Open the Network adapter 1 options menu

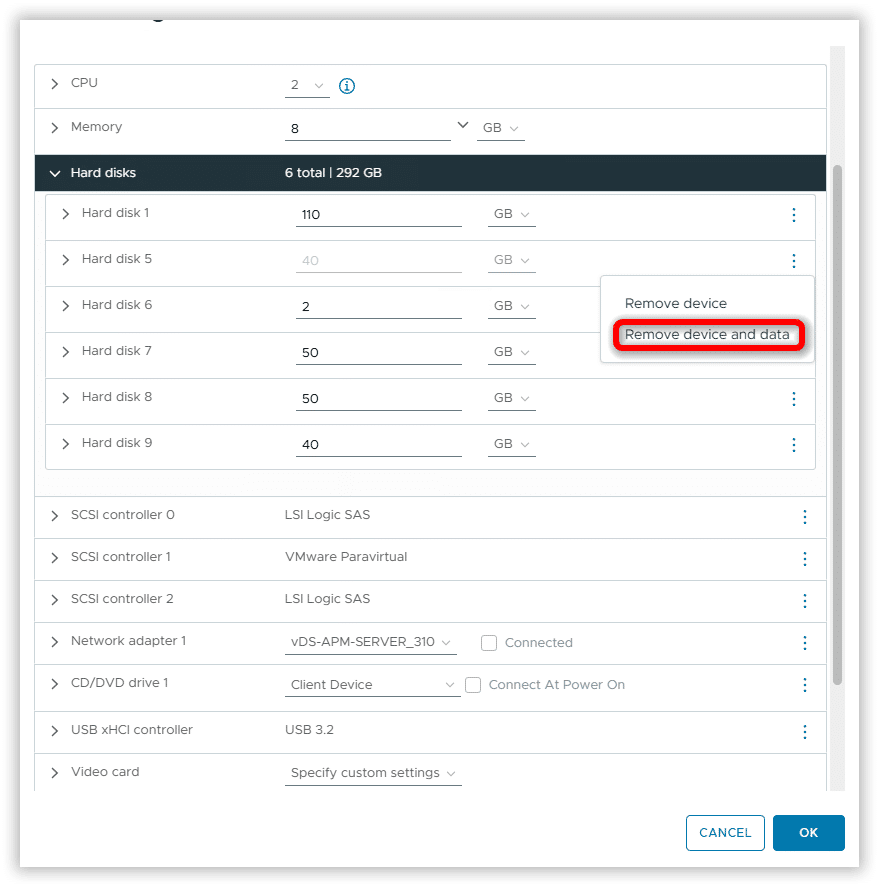tap(804, 643)
